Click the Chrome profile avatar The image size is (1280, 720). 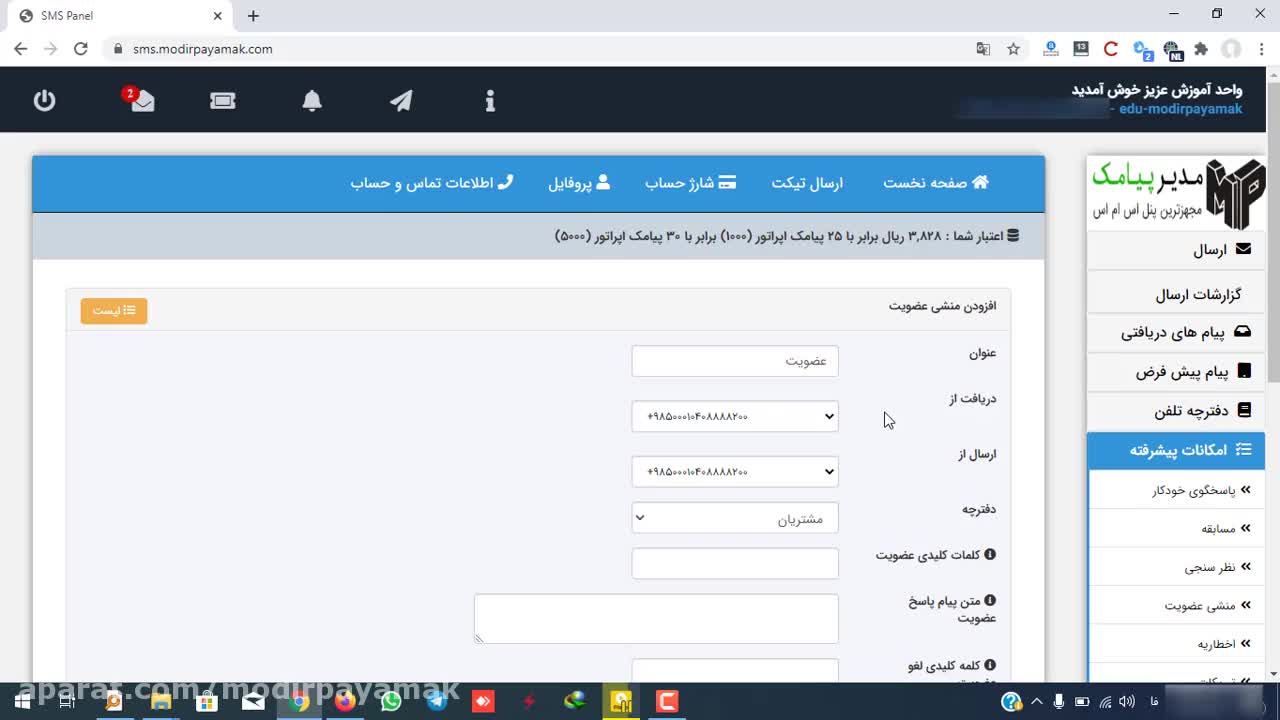pyautogui.click(x=1231, y=48)
